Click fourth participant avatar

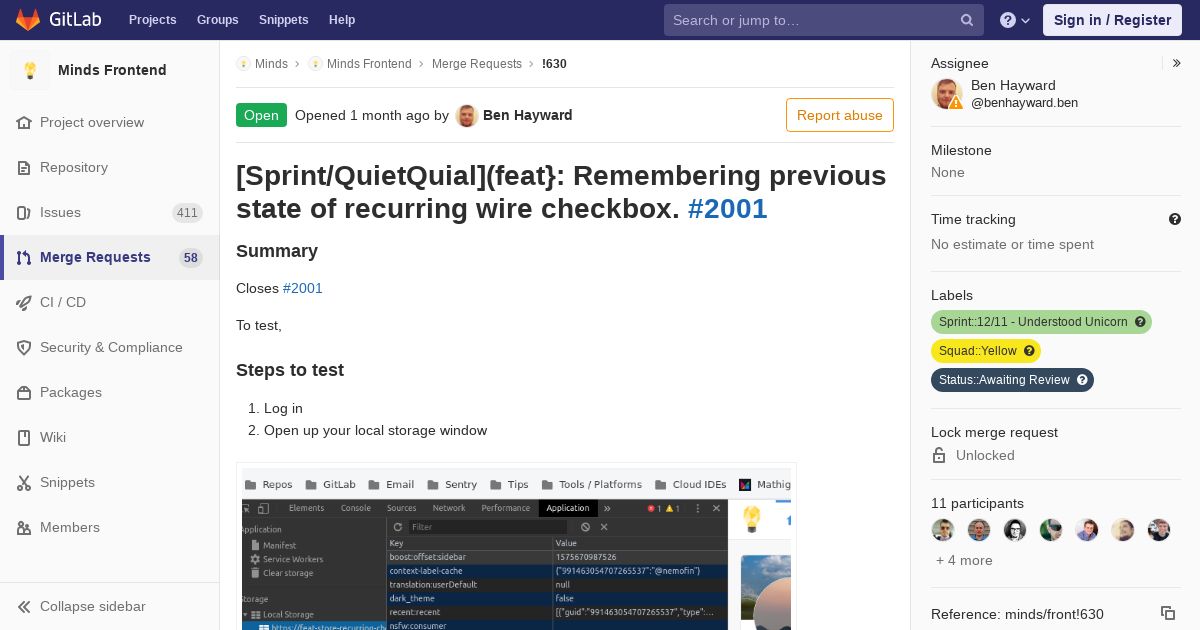click(x=1051, y=530)
